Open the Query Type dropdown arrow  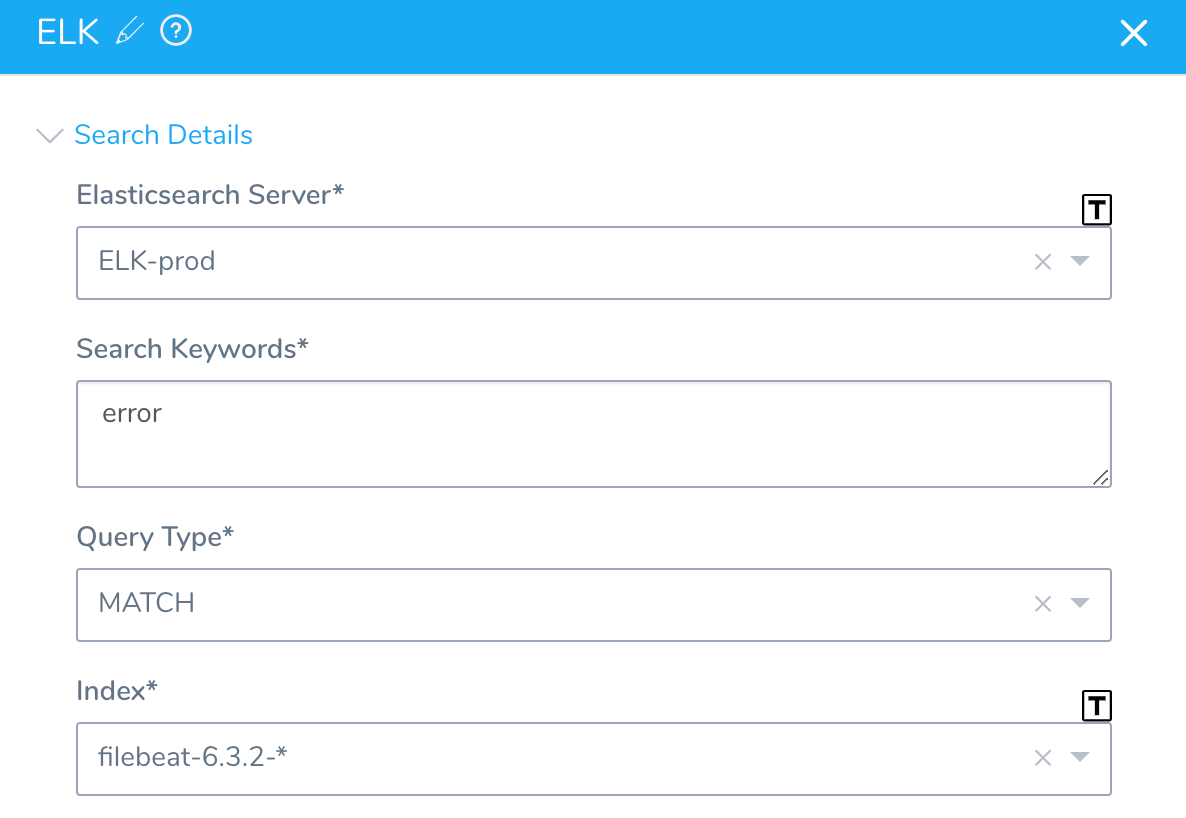pos(1079,603)
